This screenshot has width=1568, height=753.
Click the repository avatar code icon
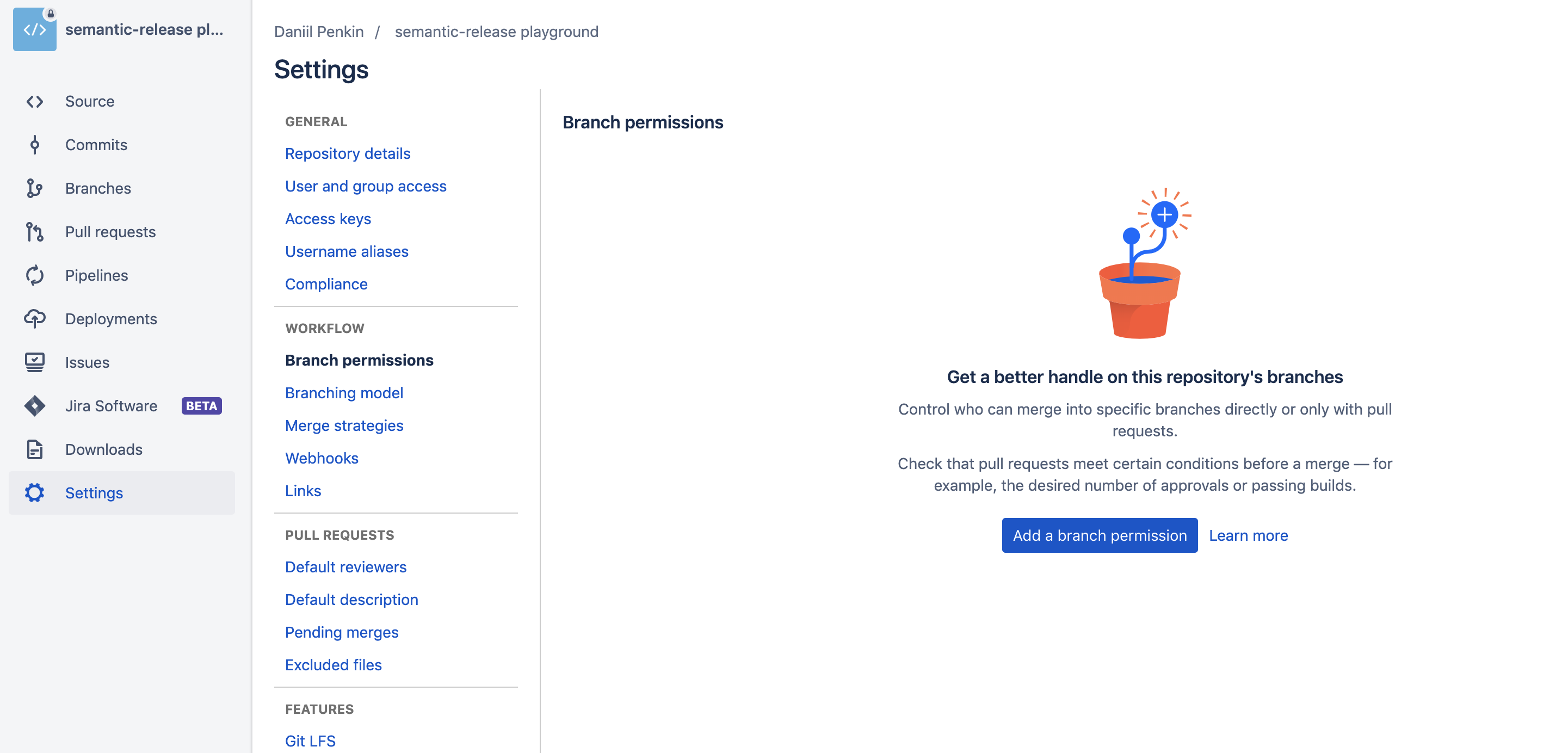(35, 29)
